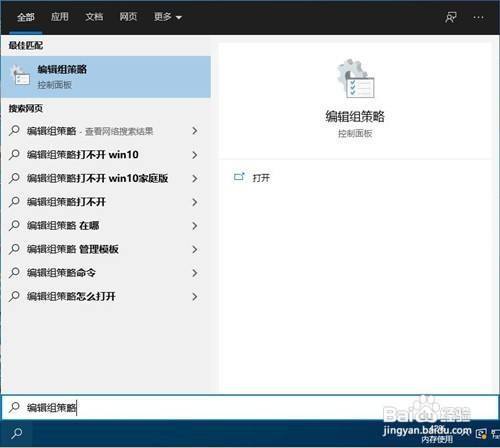Expand arrow for 管理模板 suggestion

[195, 249]
